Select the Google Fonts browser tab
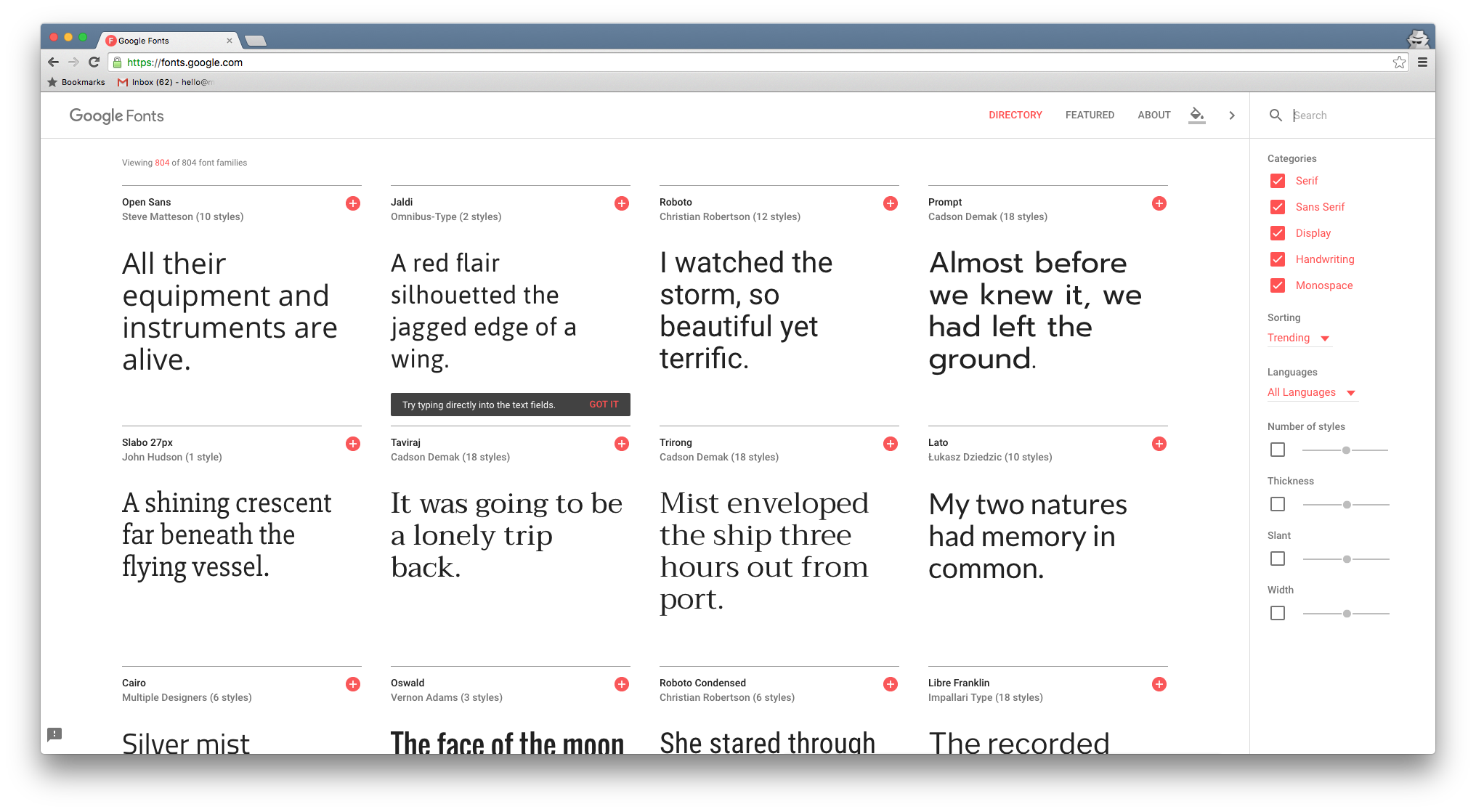Image resolution: width=1476 pixels, height=812 pixels. point(169,41)
